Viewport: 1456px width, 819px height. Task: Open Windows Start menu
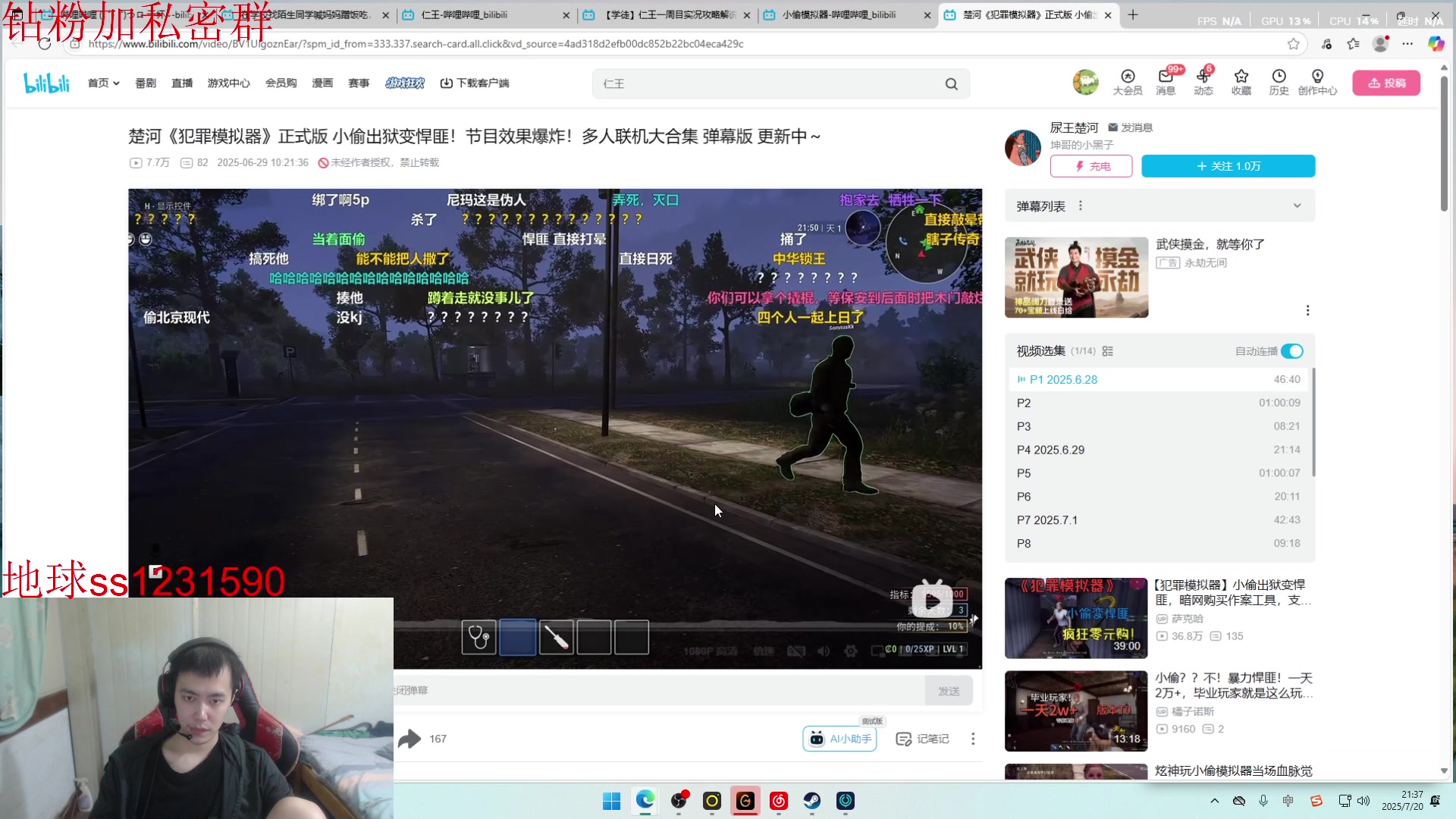tap(611, 801)
